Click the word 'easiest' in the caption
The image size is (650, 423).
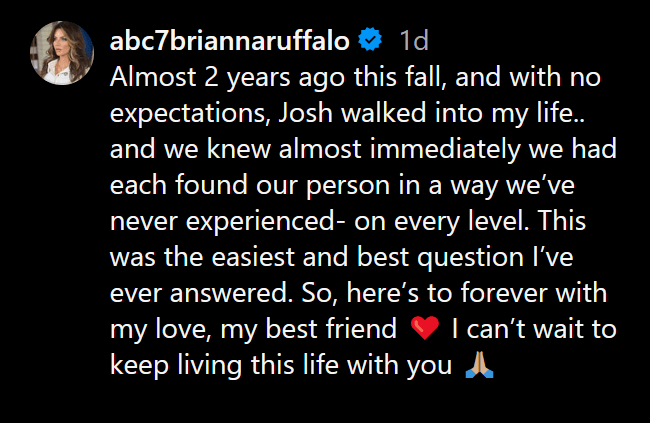[253, 257]
